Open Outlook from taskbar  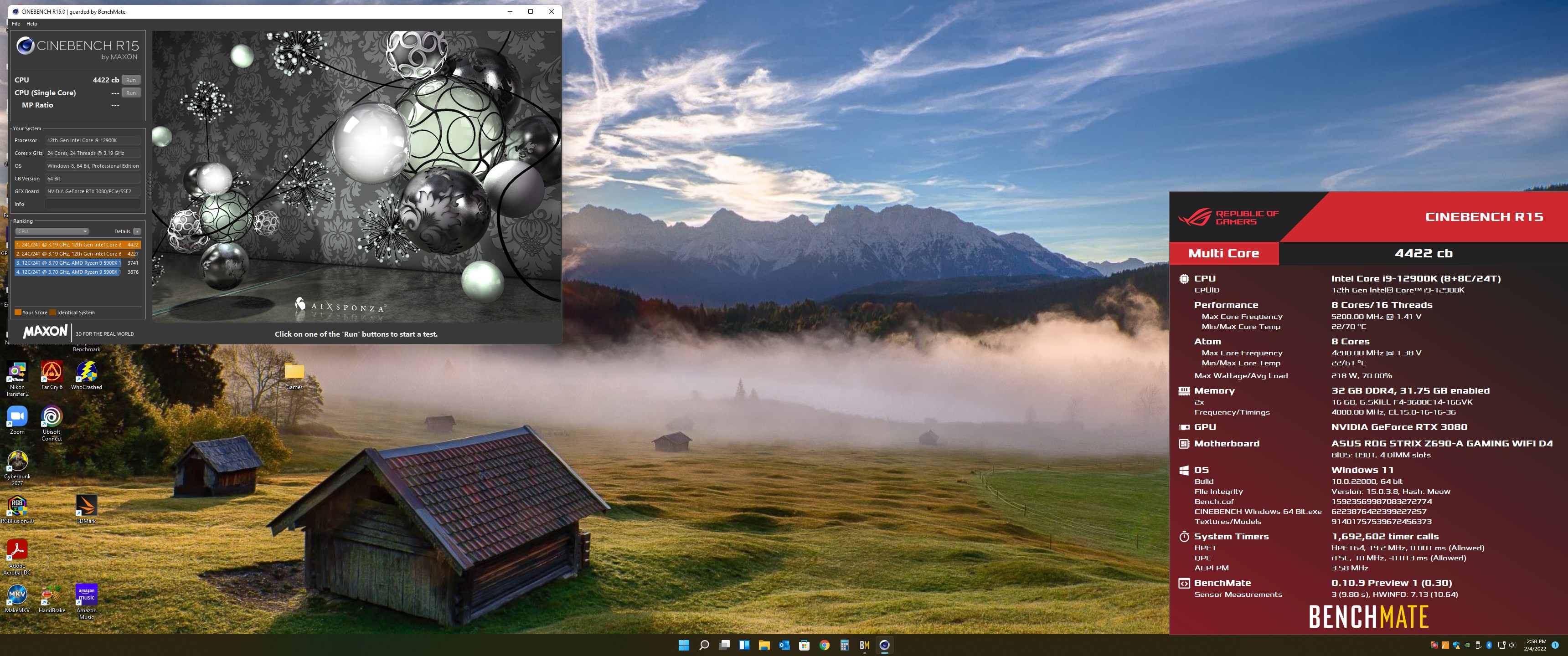pyautogui.click(x=784, y=645)
